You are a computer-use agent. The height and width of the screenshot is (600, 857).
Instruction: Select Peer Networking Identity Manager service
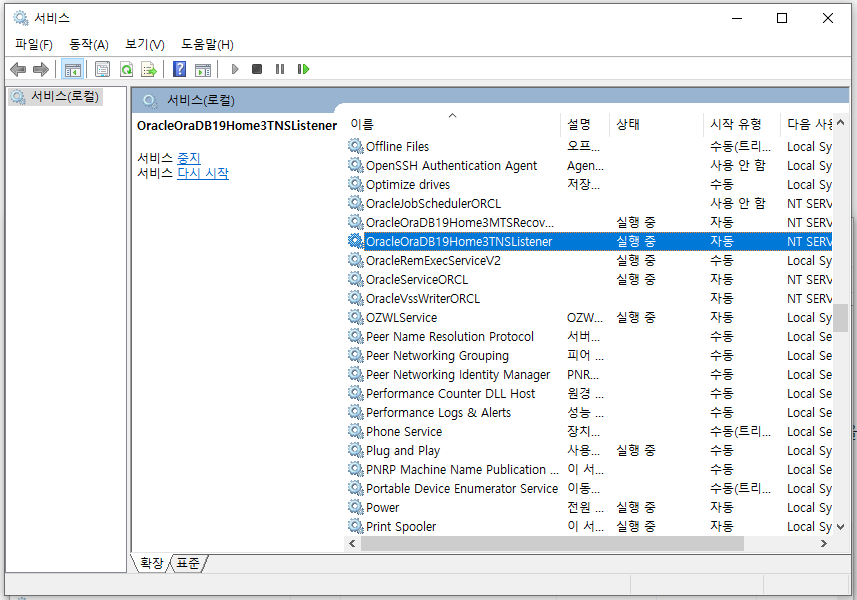[457, 375]
